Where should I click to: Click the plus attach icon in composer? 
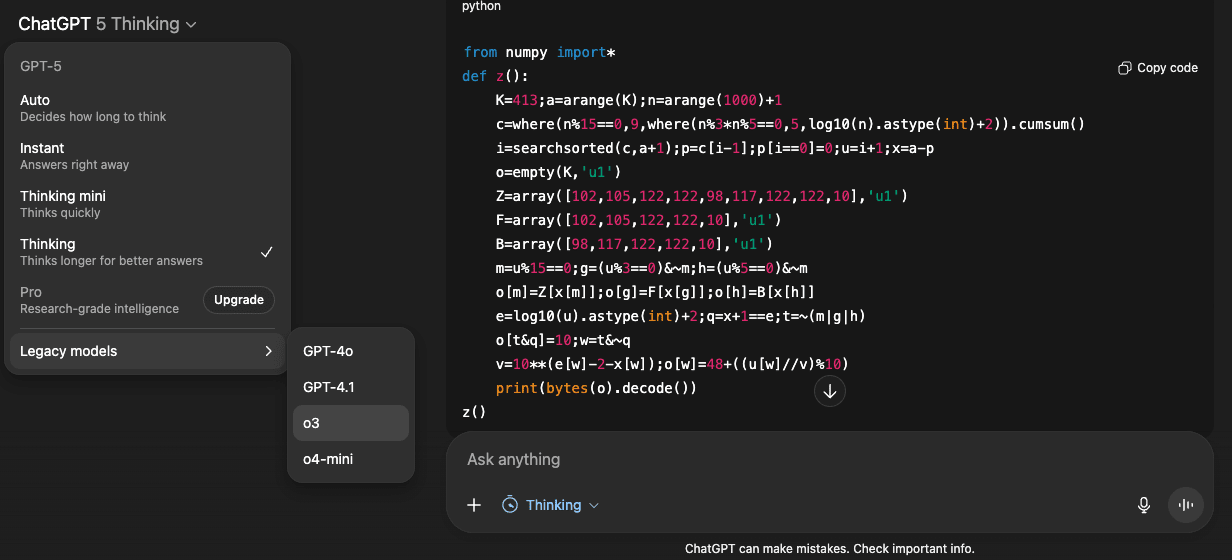pos(474,505)
